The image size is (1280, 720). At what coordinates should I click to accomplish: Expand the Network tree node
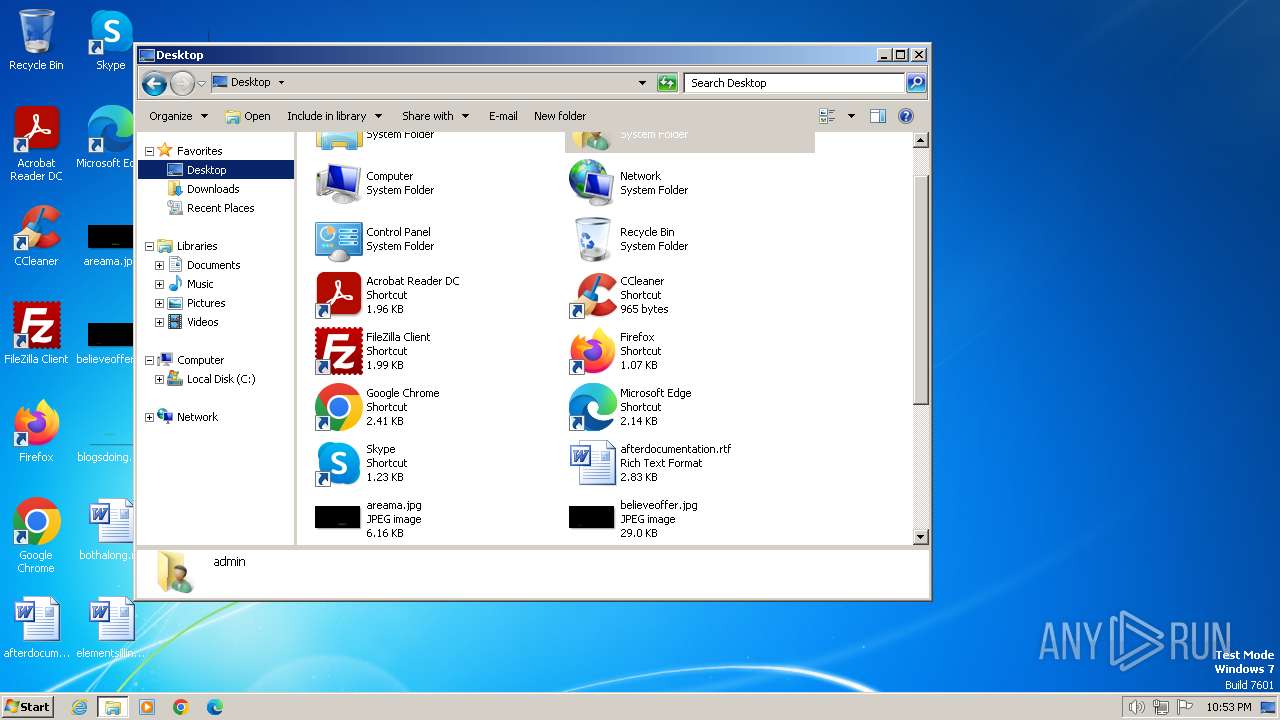point(150,417)
